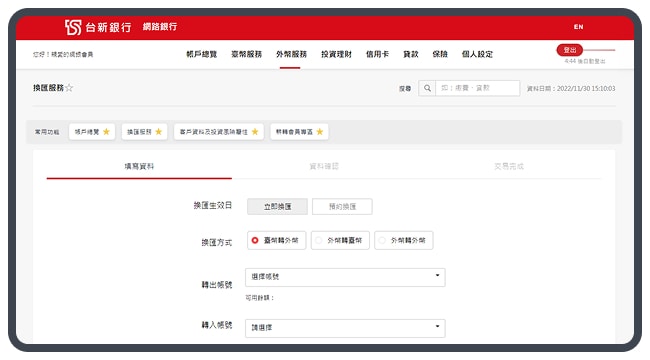This screenshot has height=360, width=650.
Task: Select the 外幣轉臺幣 radio option
Action: click(340, 241)
